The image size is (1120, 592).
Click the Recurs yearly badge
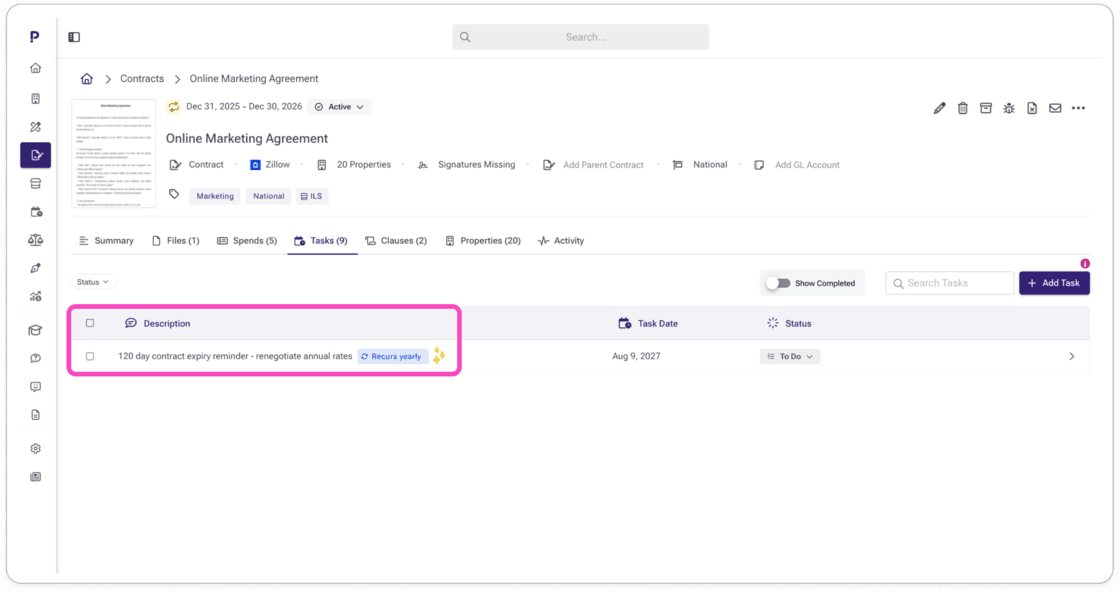tap(391, 356)
